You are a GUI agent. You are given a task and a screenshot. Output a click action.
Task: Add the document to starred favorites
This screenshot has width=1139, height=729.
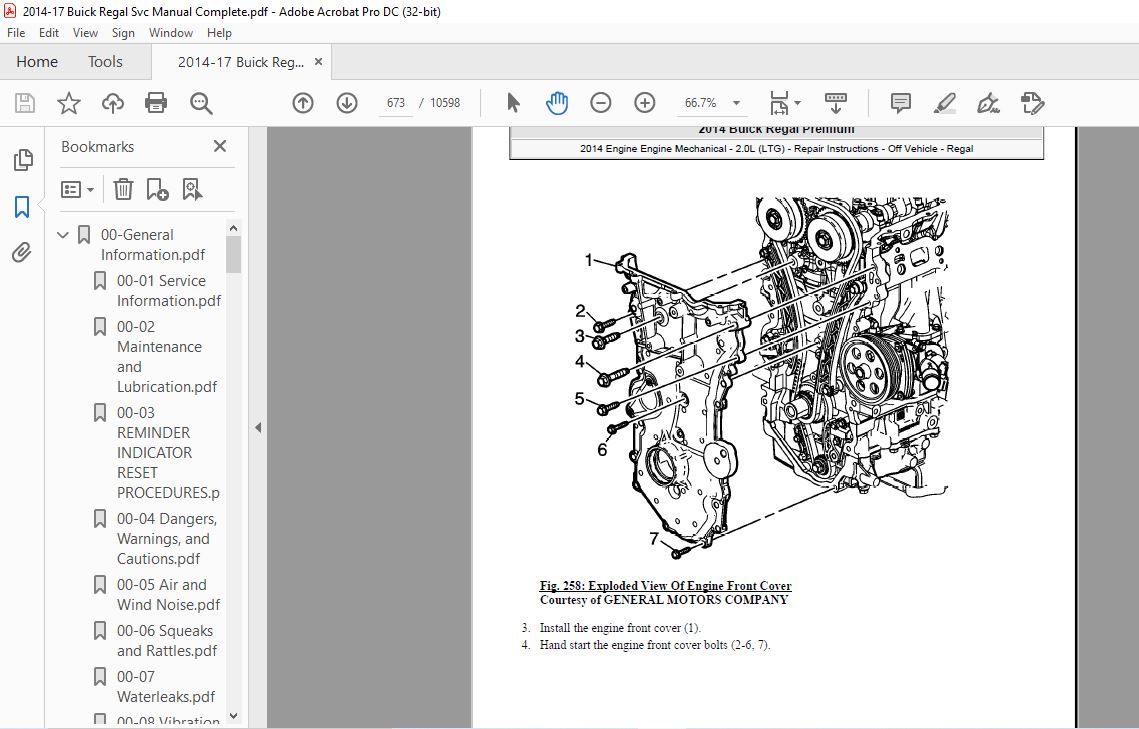[x=69, y=103]
